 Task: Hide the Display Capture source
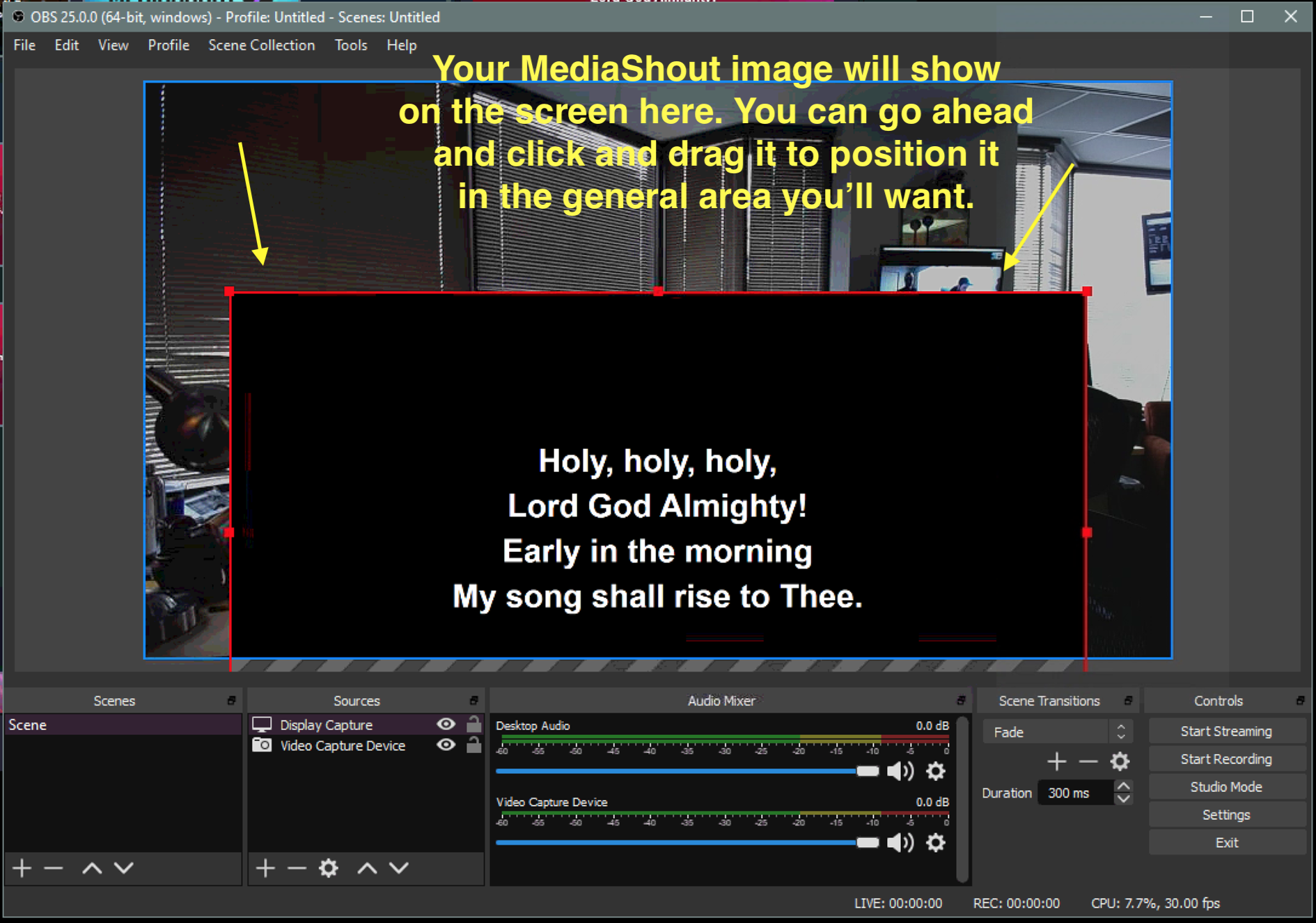point(446,725)
